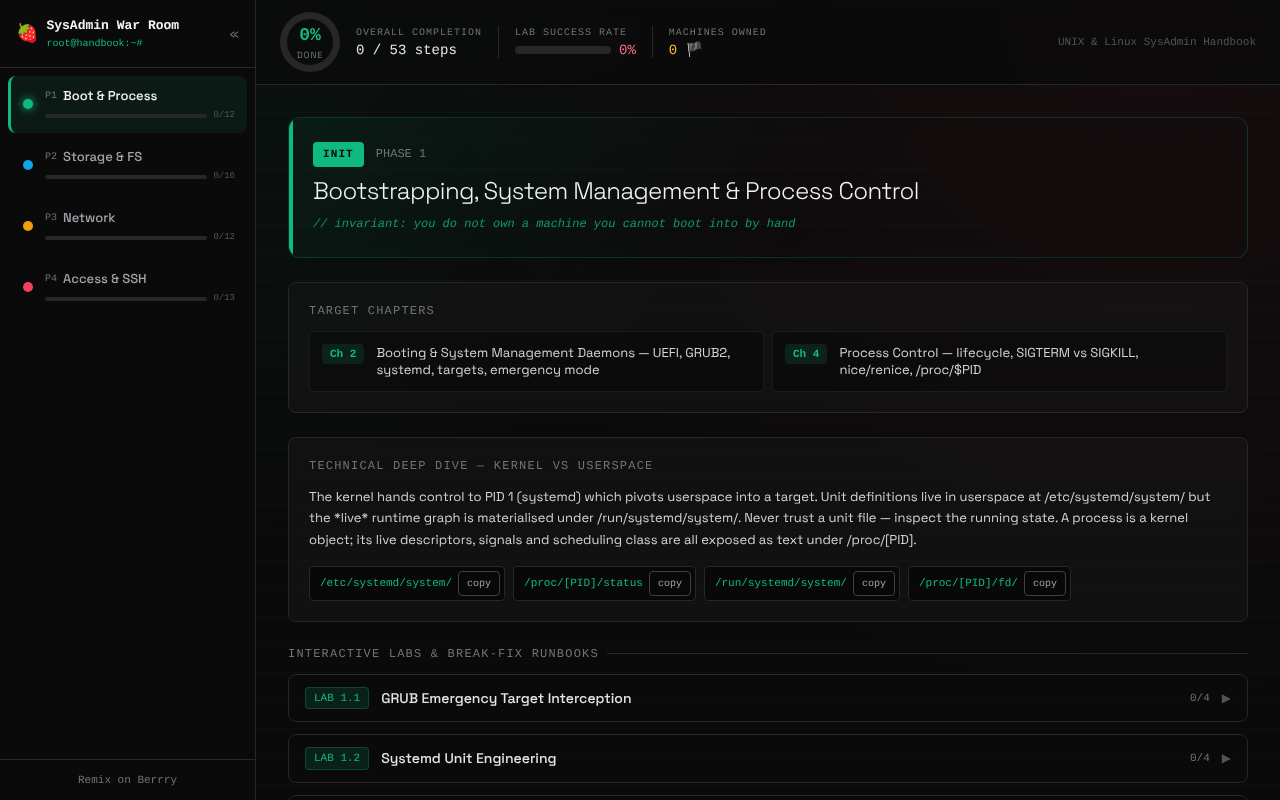Click the red 0% lab success value
1280x800 pixels.
[627, 50]
